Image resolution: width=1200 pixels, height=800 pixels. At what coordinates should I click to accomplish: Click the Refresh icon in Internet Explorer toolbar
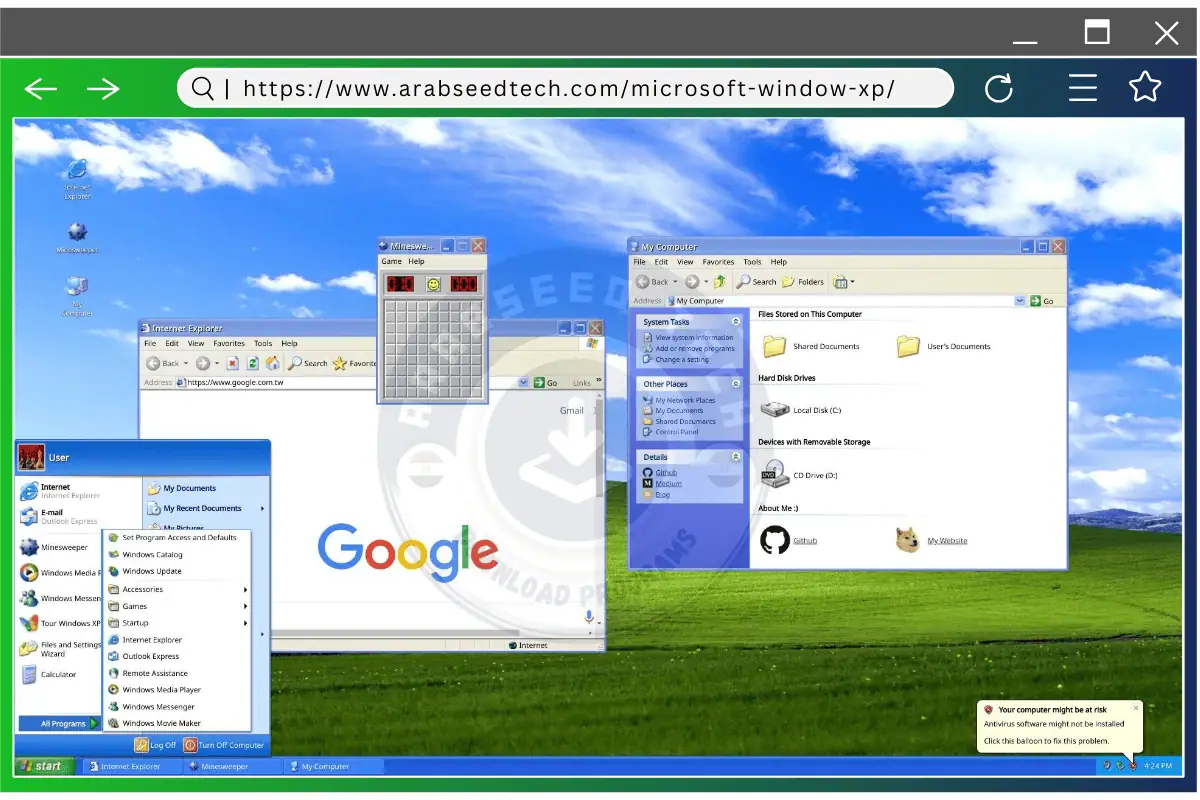pyautogui.click(x=252, y=363)
